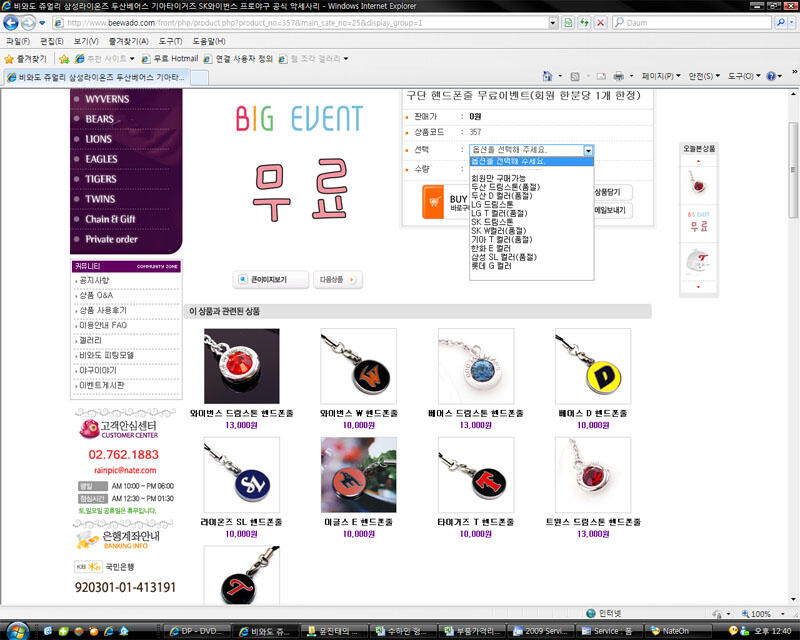The height and width of the screenshot is (640, 800).
Task: Open the 타이거즈 T 핸드폰줄 product thumbnail
Action: point(476,475)
